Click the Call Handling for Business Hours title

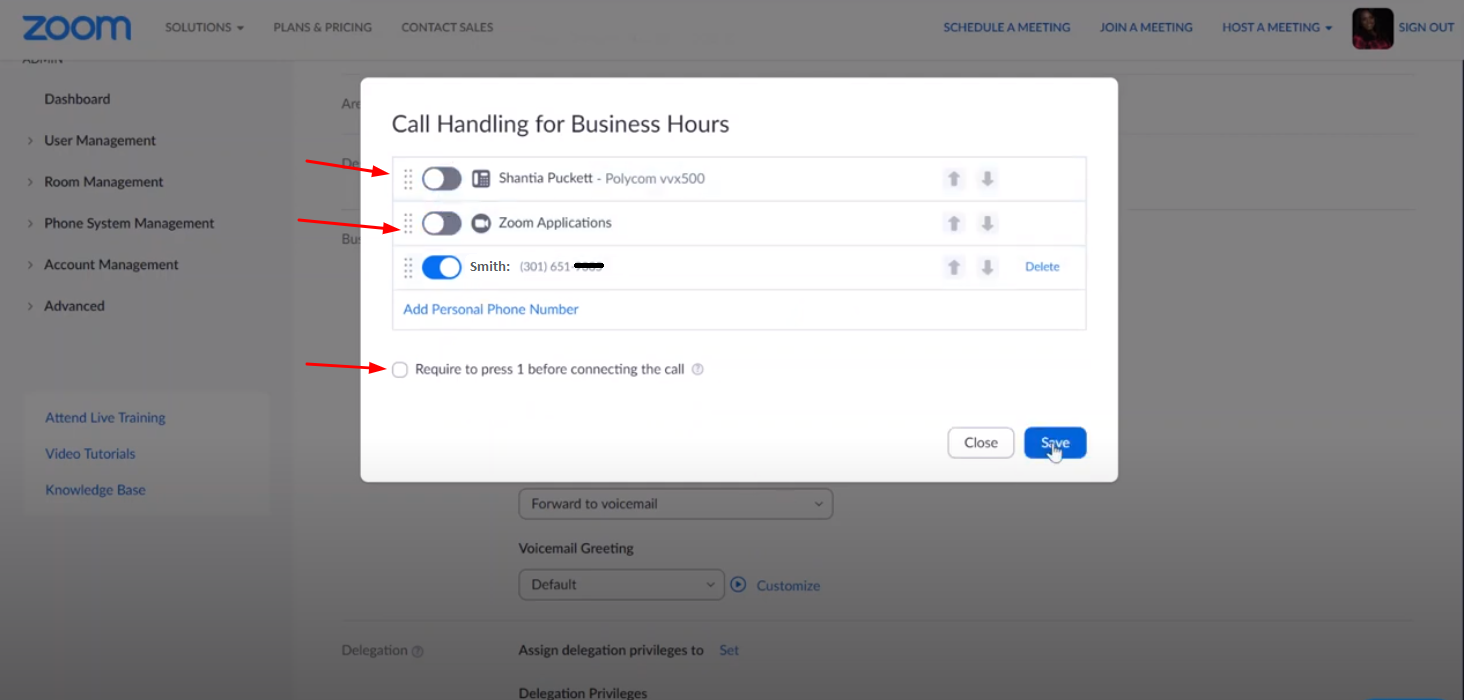[x=560, y=124]
